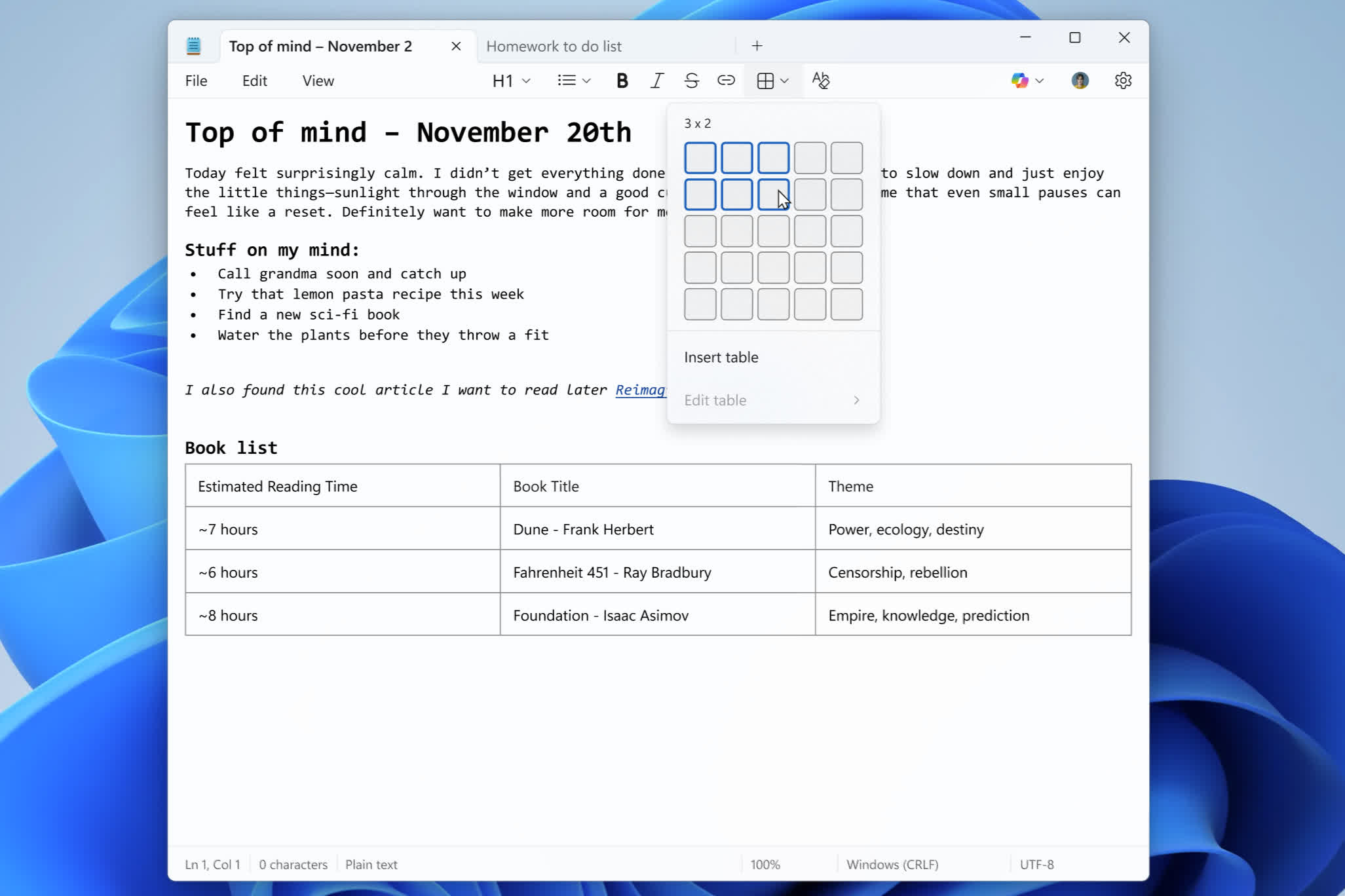Apply italic formatting

point(656,80)
